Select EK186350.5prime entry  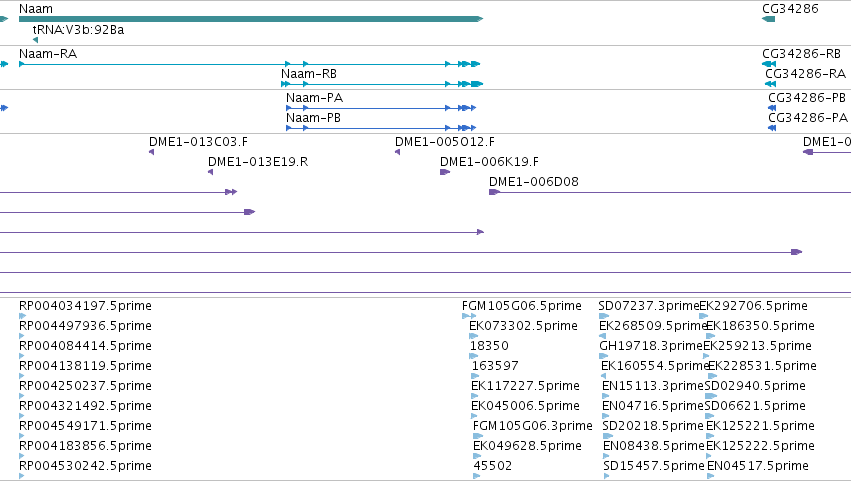[760, 326]
